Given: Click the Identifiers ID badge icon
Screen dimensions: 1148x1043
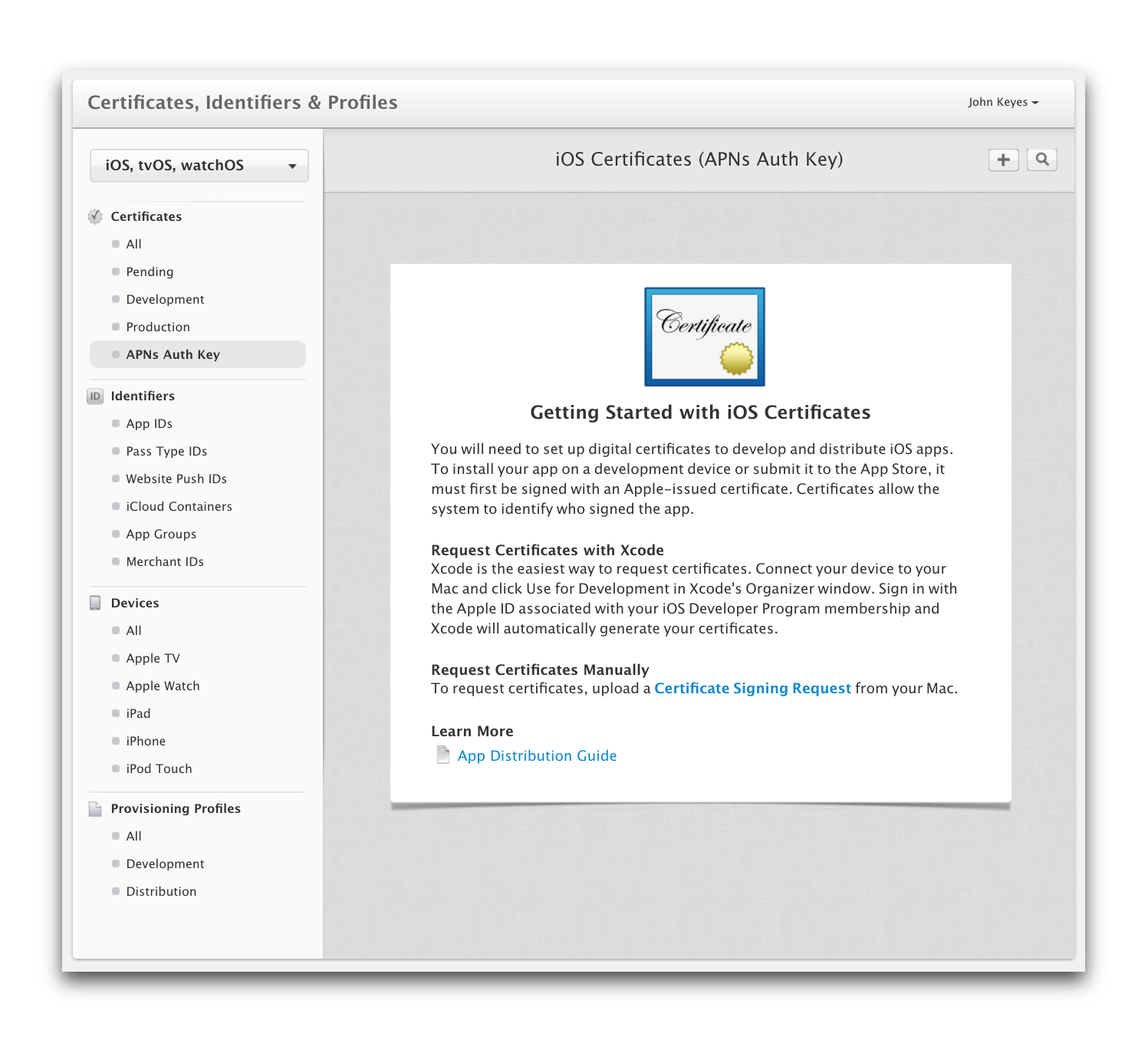Looking at the screenshot, I should (95, 396).
